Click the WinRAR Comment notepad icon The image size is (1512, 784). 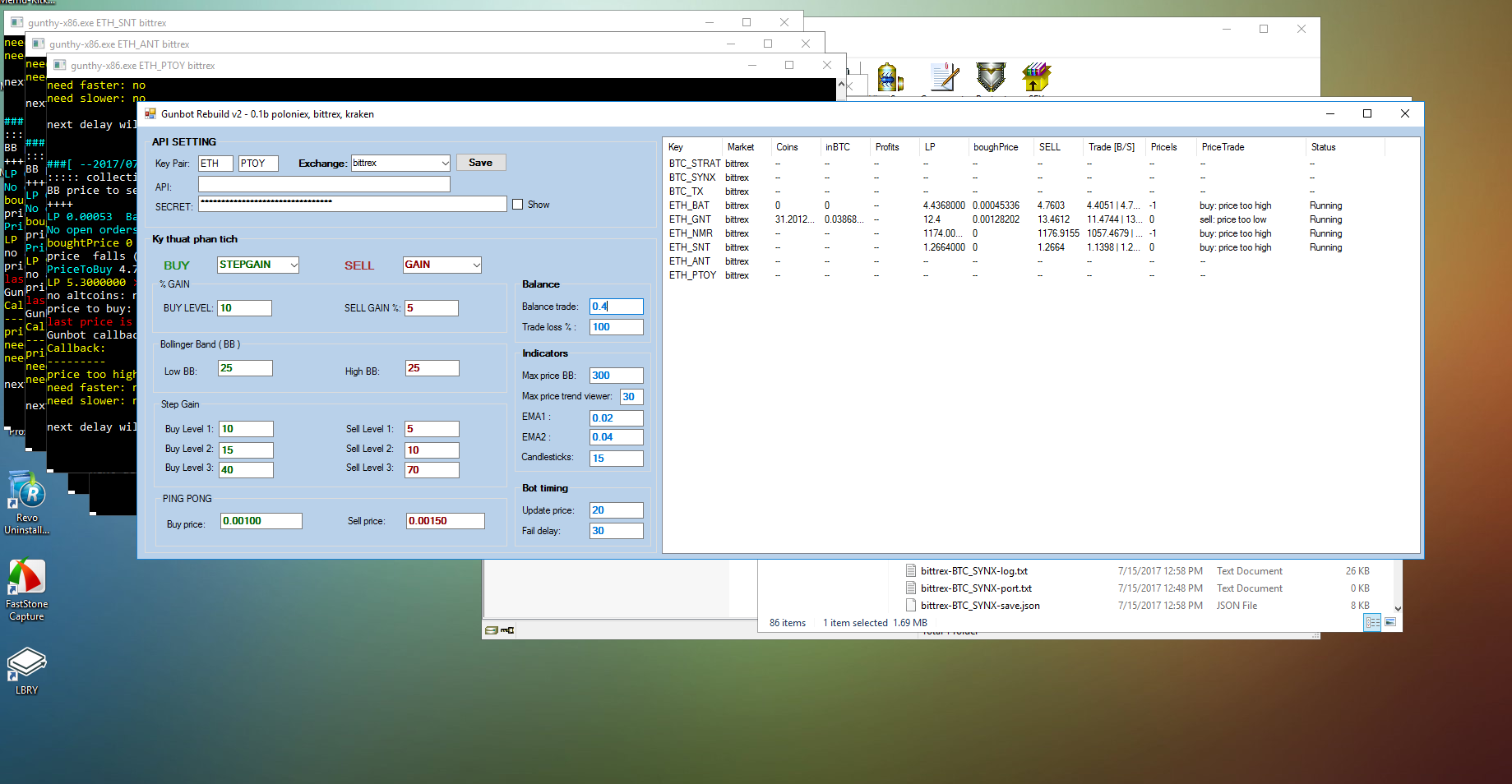pos(944,77)
